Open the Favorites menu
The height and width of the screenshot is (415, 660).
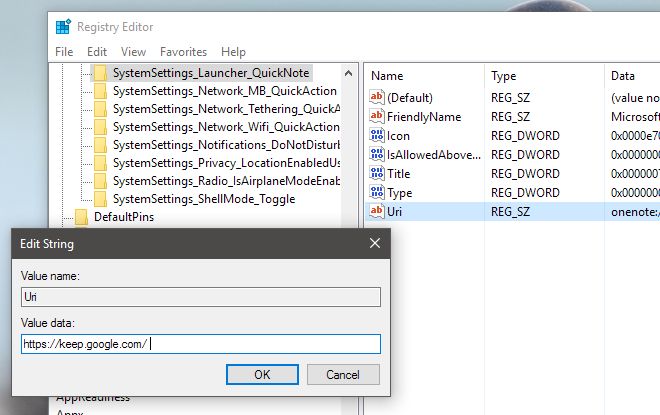click(x=184, y=52)
